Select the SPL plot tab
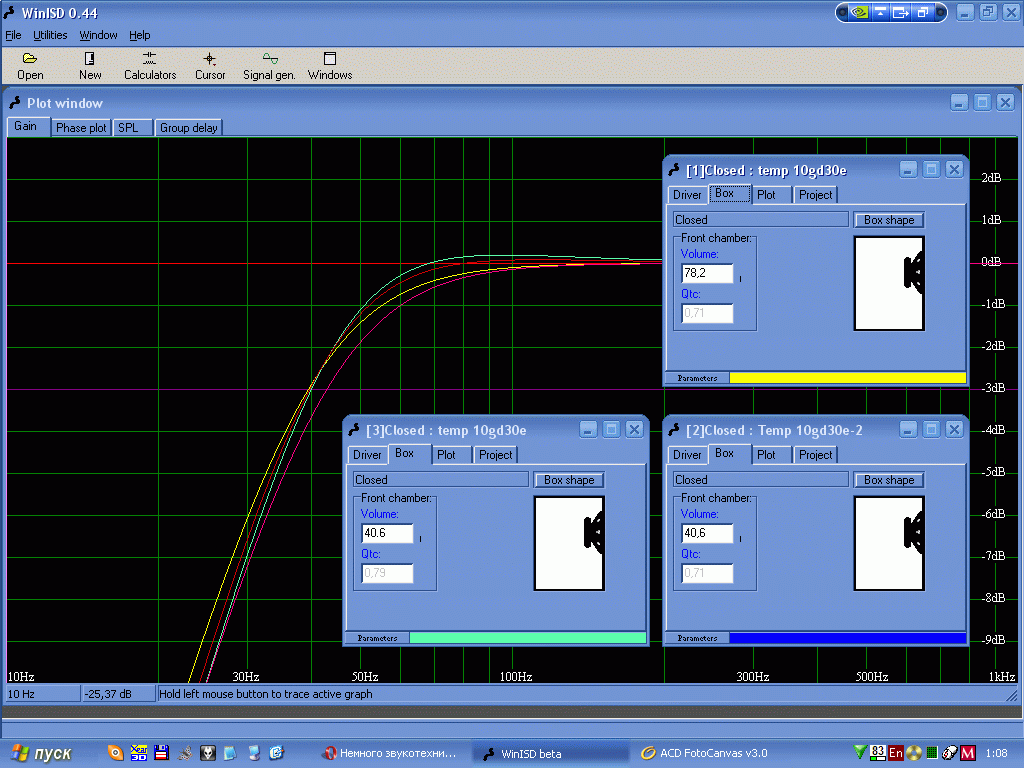 coord(131,128)
